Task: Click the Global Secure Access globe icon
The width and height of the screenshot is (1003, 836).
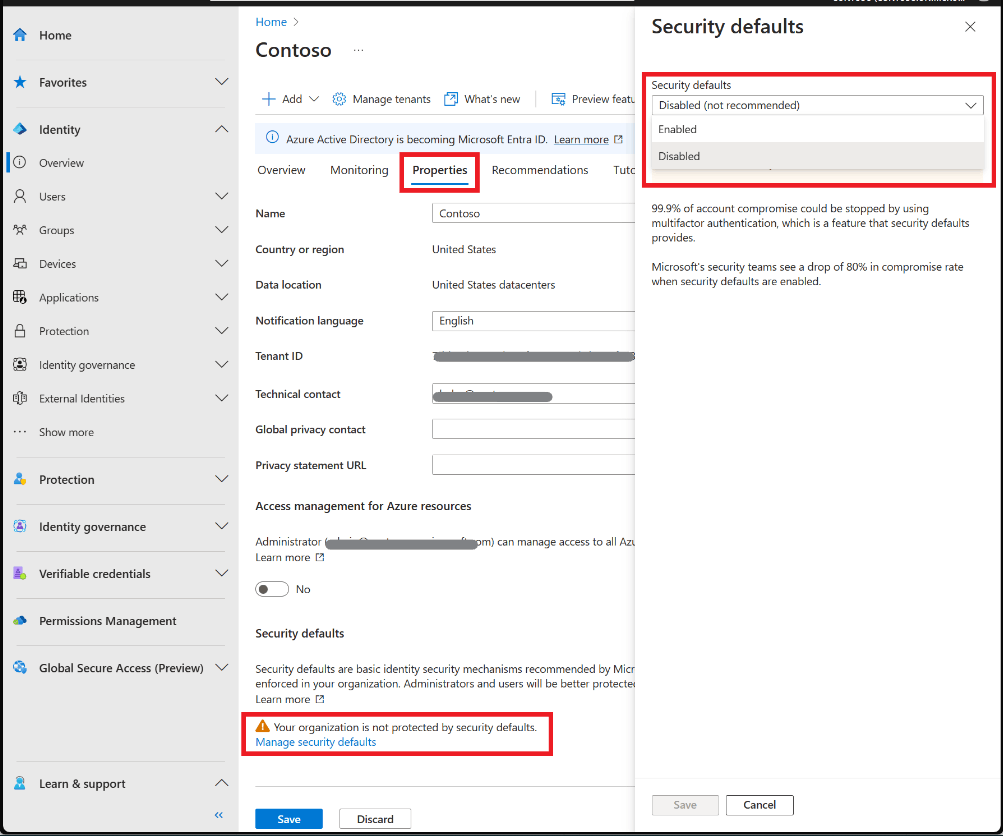Action: [x=20, y=668]
